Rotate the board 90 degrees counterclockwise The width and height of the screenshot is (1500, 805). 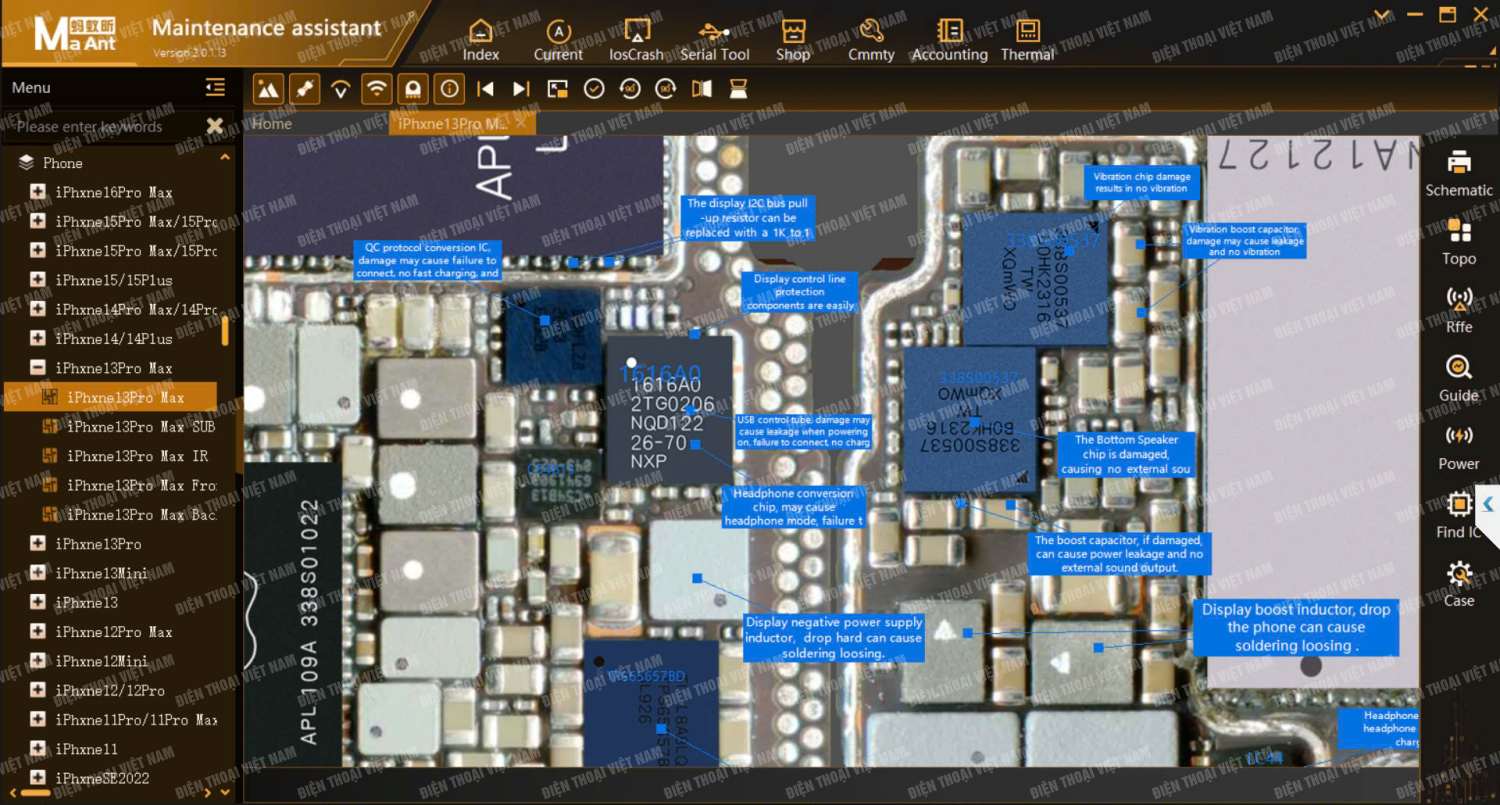[630, 89]
